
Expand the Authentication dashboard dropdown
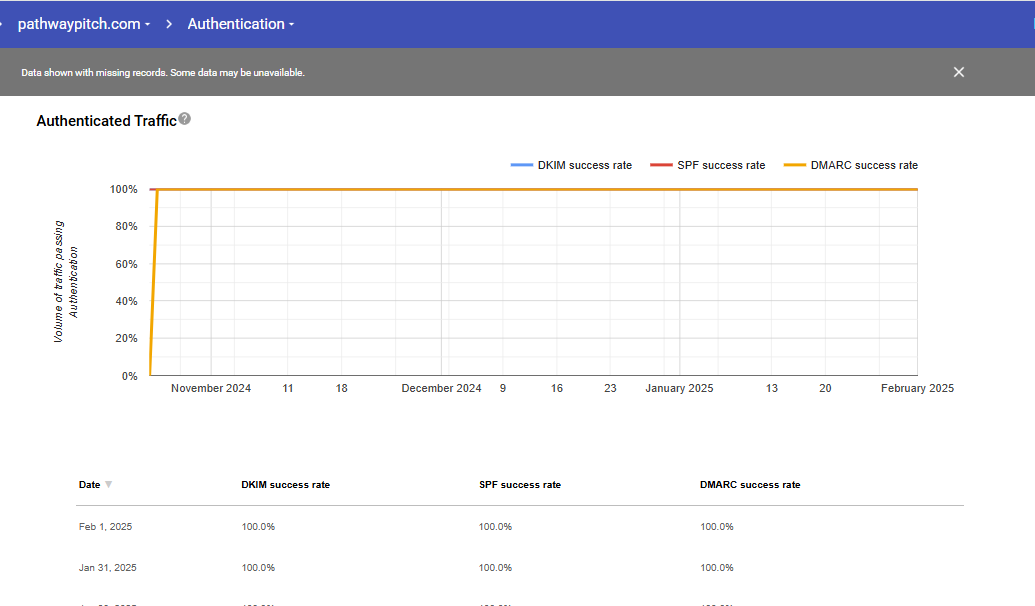pyautogui.click(x=241, y=24)
